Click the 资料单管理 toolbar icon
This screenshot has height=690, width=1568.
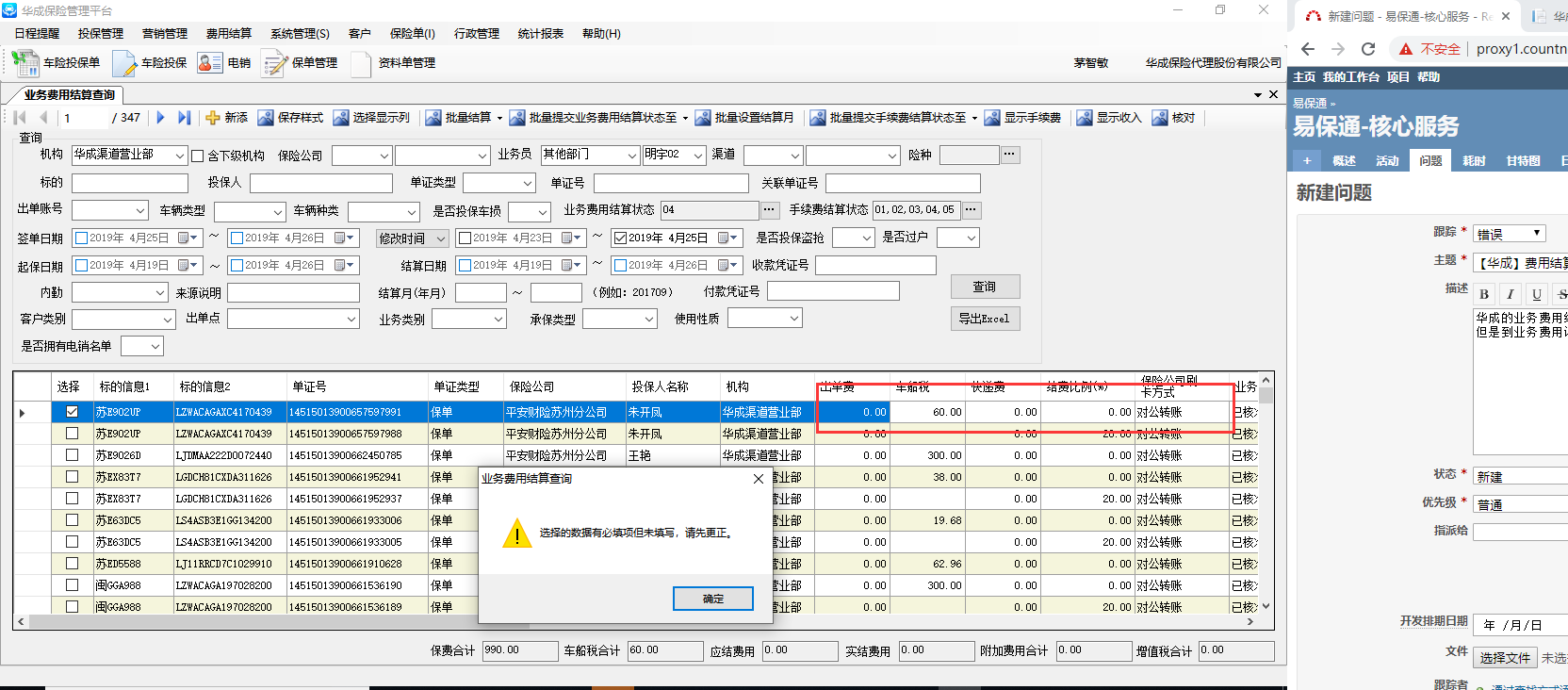(362, 63)
